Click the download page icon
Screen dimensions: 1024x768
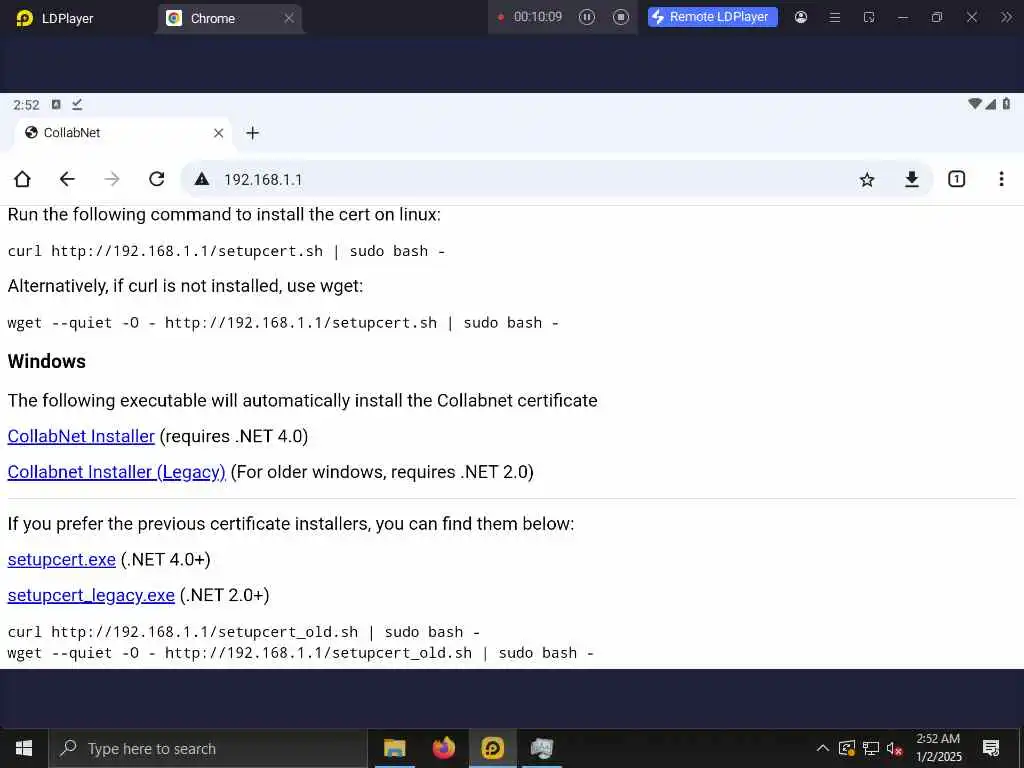point(912,179)
